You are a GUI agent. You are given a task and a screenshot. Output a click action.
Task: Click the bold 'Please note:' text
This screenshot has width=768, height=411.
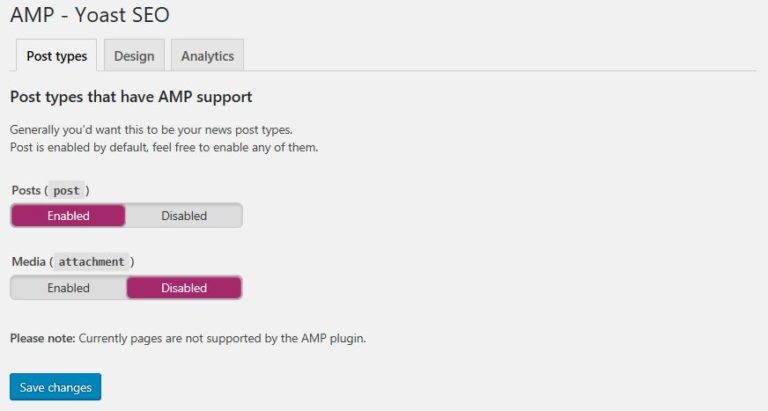pos(42,338)
